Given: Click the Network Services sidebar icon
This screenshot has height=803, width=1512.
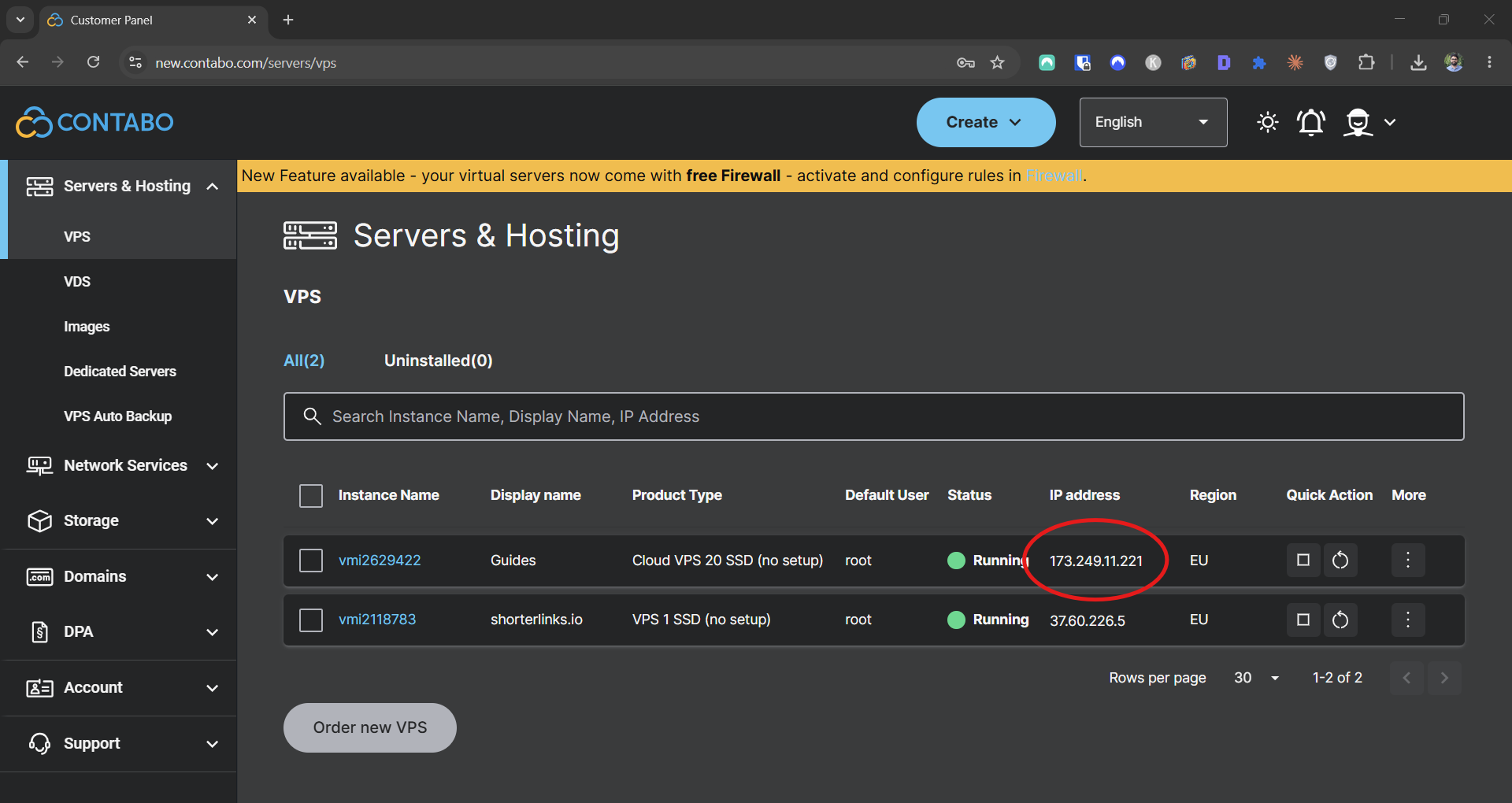Looking at the screenshot, I should coord(39,466).
